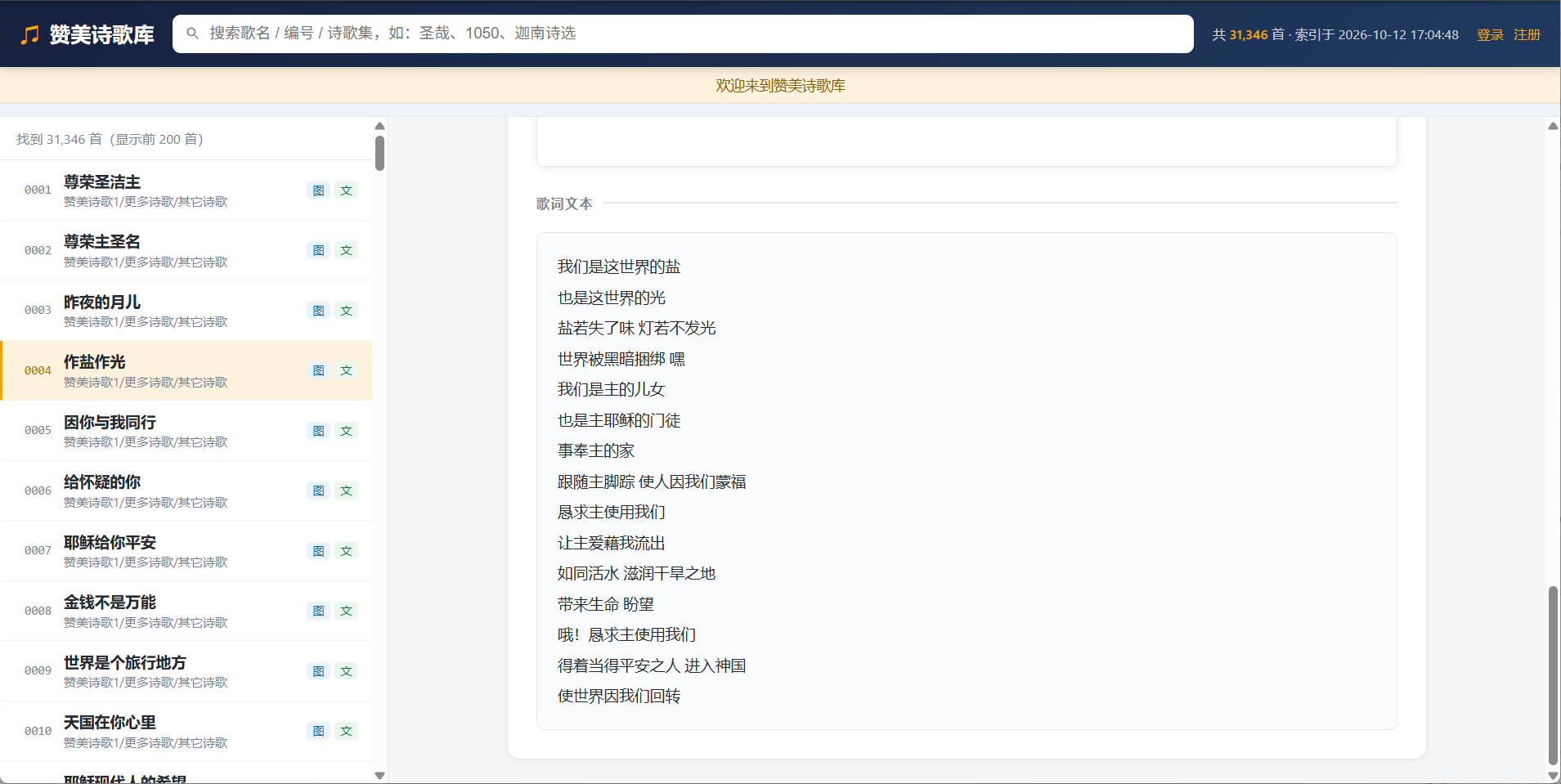Open image badge for 世界是个旅行地方

click(x=319, y=671)
